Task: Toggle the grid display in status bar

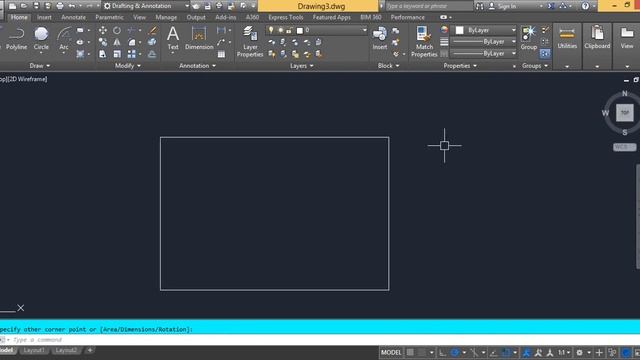Action: pyautogui.click(x=410, y=352)
